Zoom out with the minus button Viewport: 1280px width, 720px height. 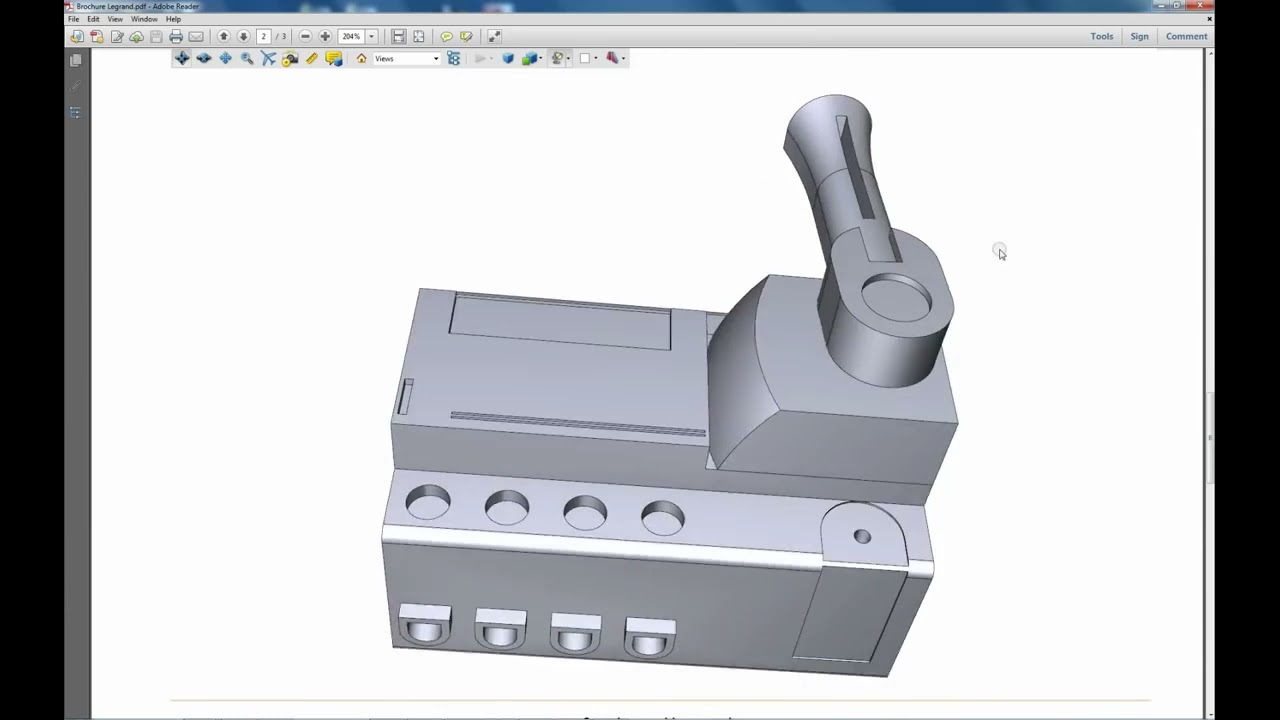click(x=306, y=36)
